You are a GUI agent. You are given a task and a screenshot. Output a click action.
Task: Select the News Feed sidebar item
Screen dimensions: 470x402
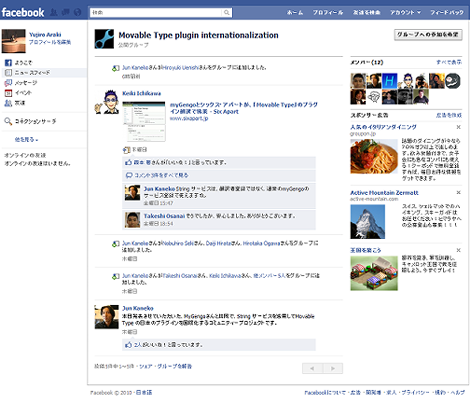point(45,73)
